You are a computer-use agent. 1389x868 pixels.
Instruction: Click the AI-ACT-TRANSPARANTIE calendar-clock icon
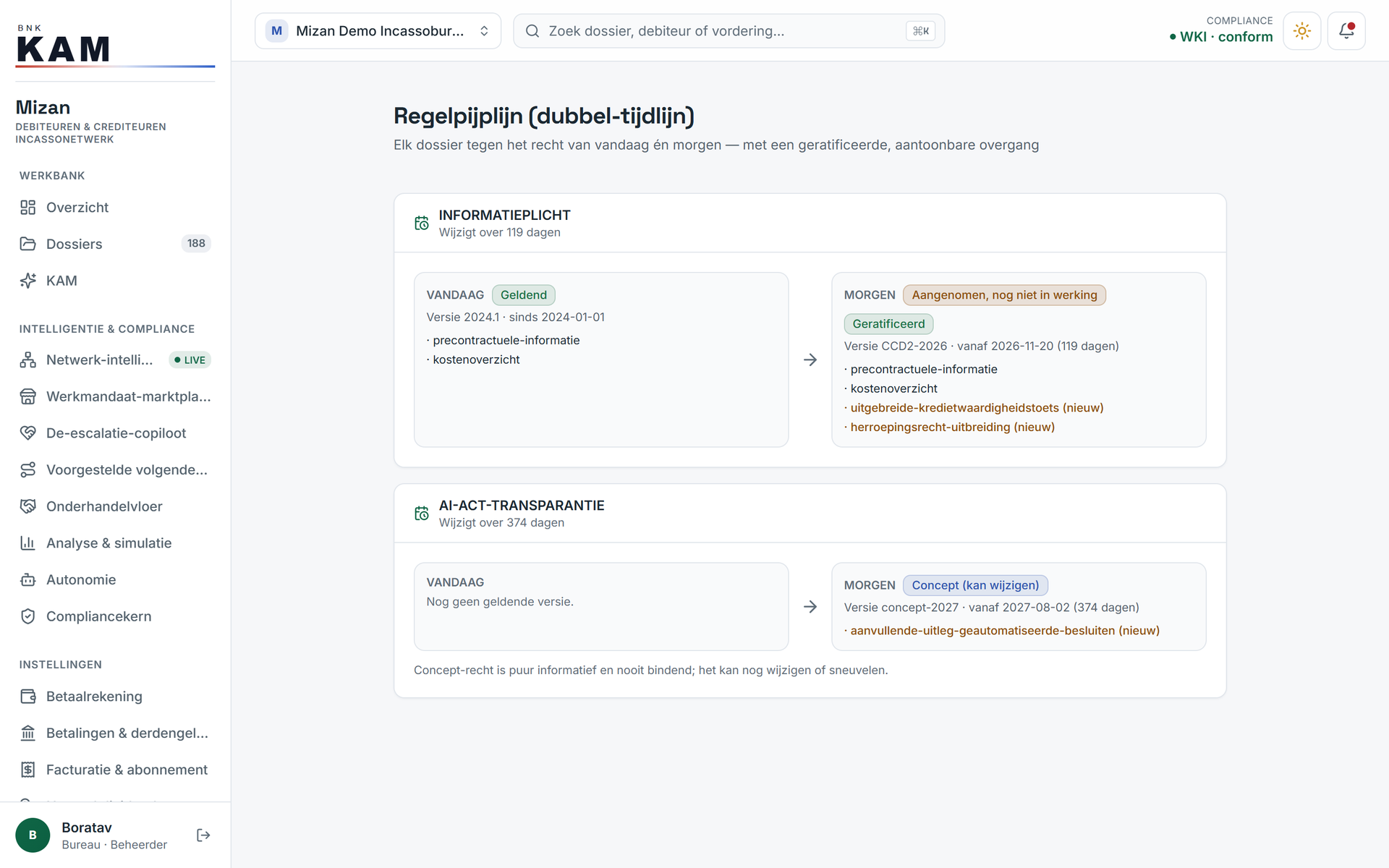point(422,514)
